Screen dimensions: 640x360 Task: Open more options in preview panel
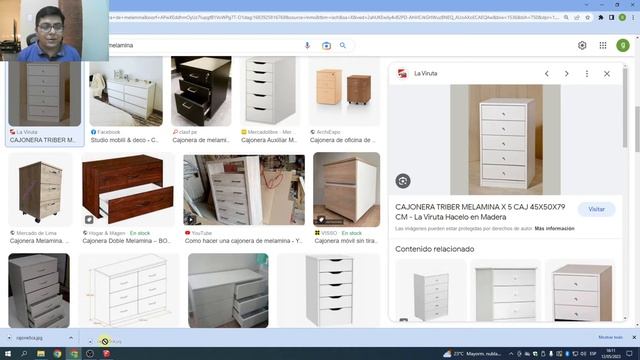coord(587,73)
